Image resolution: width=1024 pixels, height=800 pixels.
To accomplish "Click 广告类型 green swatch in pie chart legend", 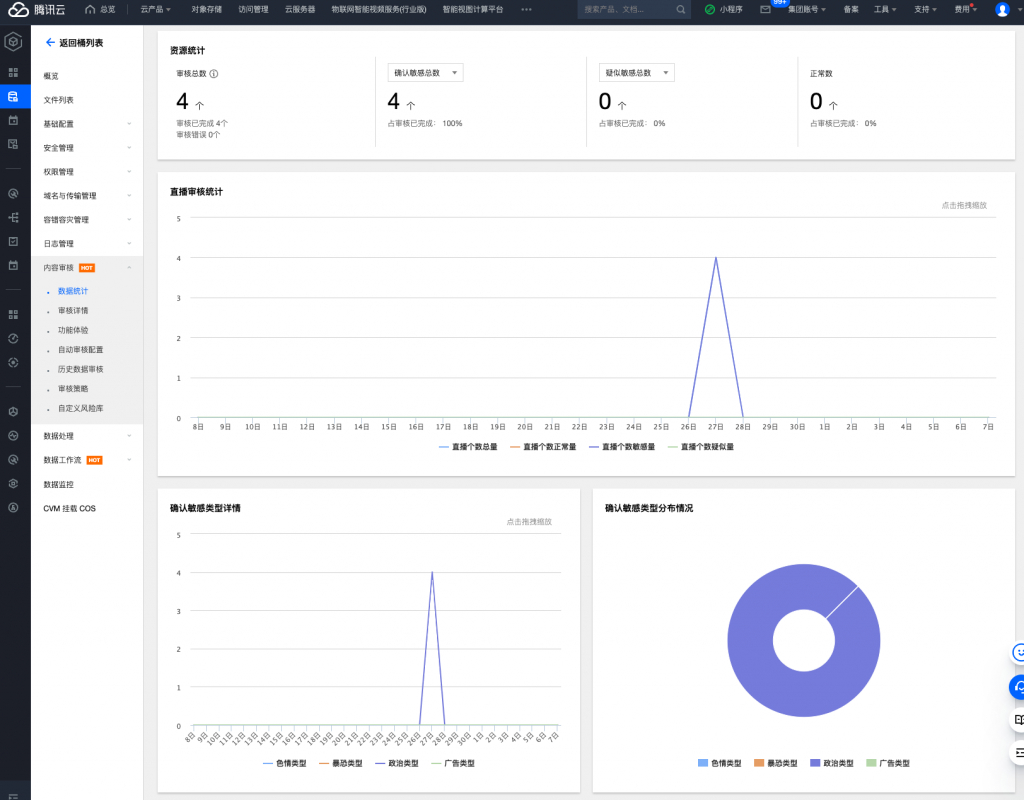I will [871, 763].
